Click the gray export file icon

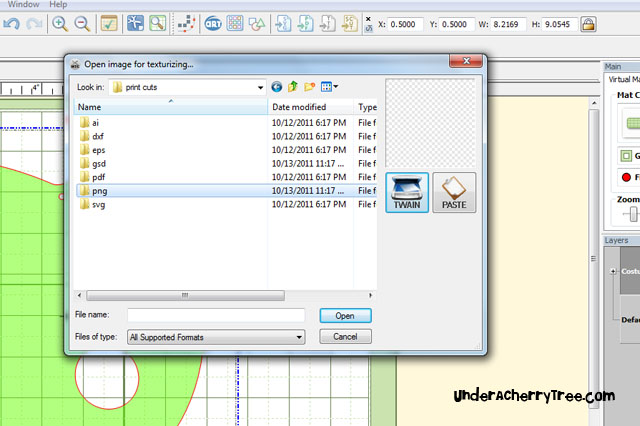pyautogui.click(x=327, y=24)
